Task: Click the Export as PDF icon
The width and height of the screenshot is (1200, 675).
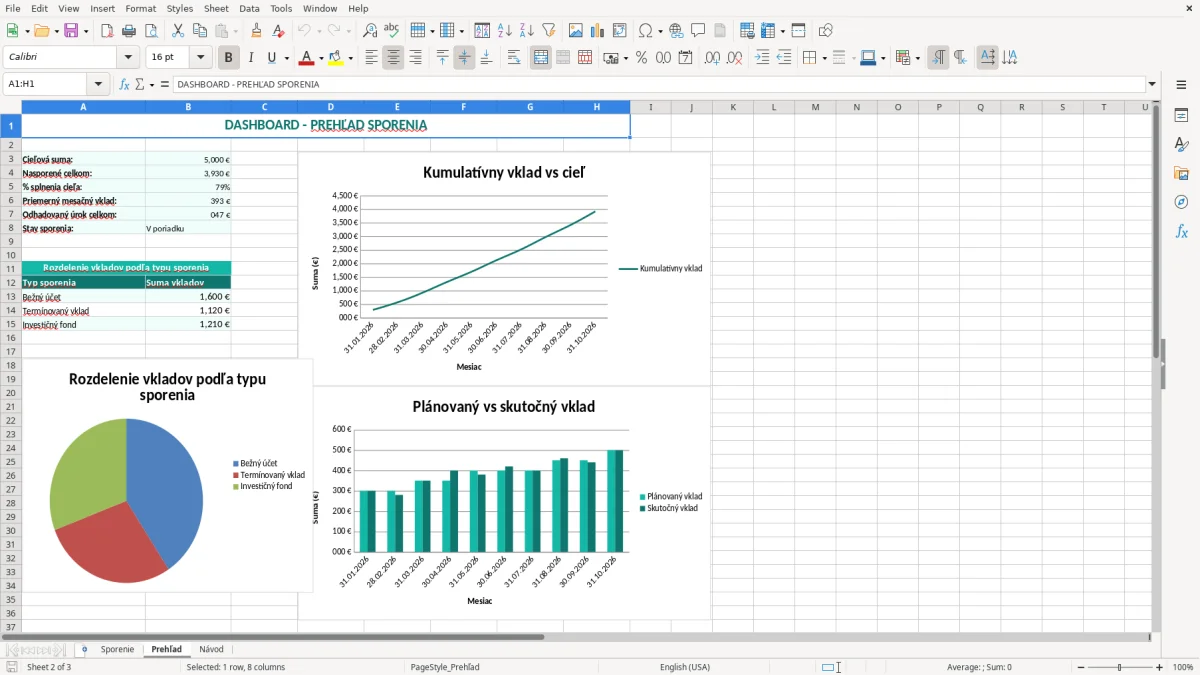Action: pyautogui.click(x=107, y=31)
